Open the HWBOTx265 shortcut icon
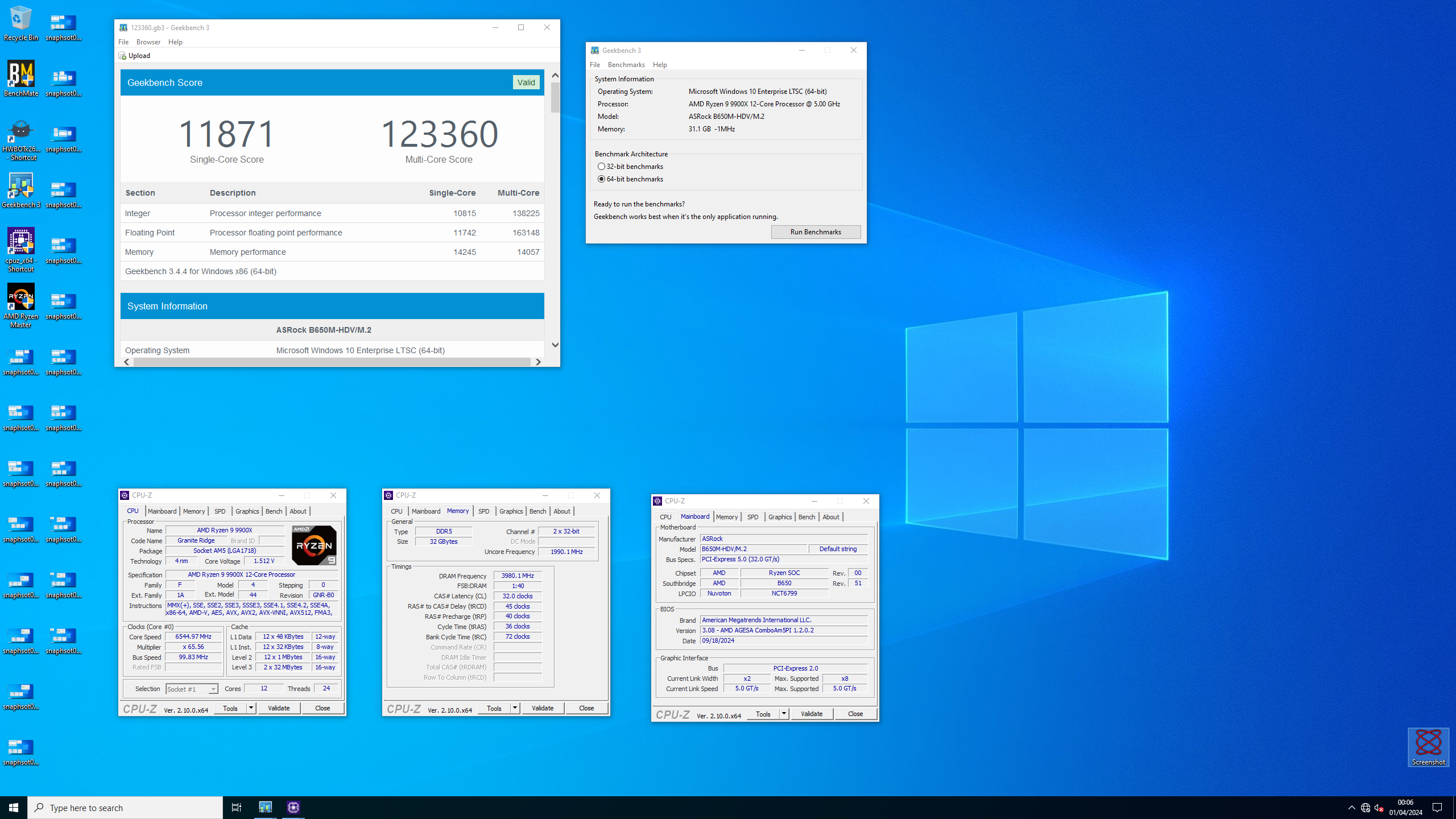 point(21,139)
